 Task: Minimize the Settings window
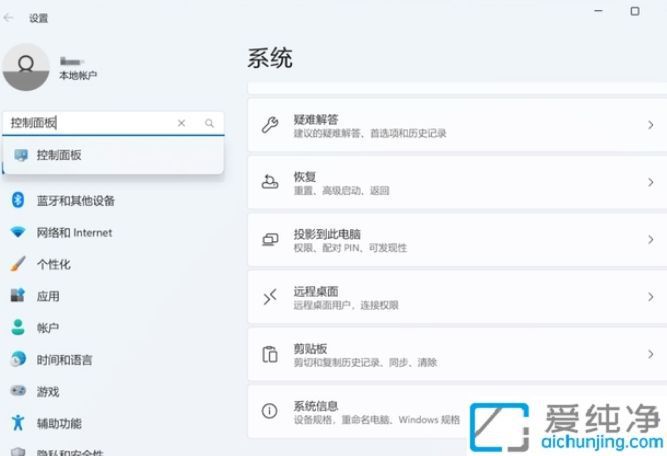coord(599,11)
